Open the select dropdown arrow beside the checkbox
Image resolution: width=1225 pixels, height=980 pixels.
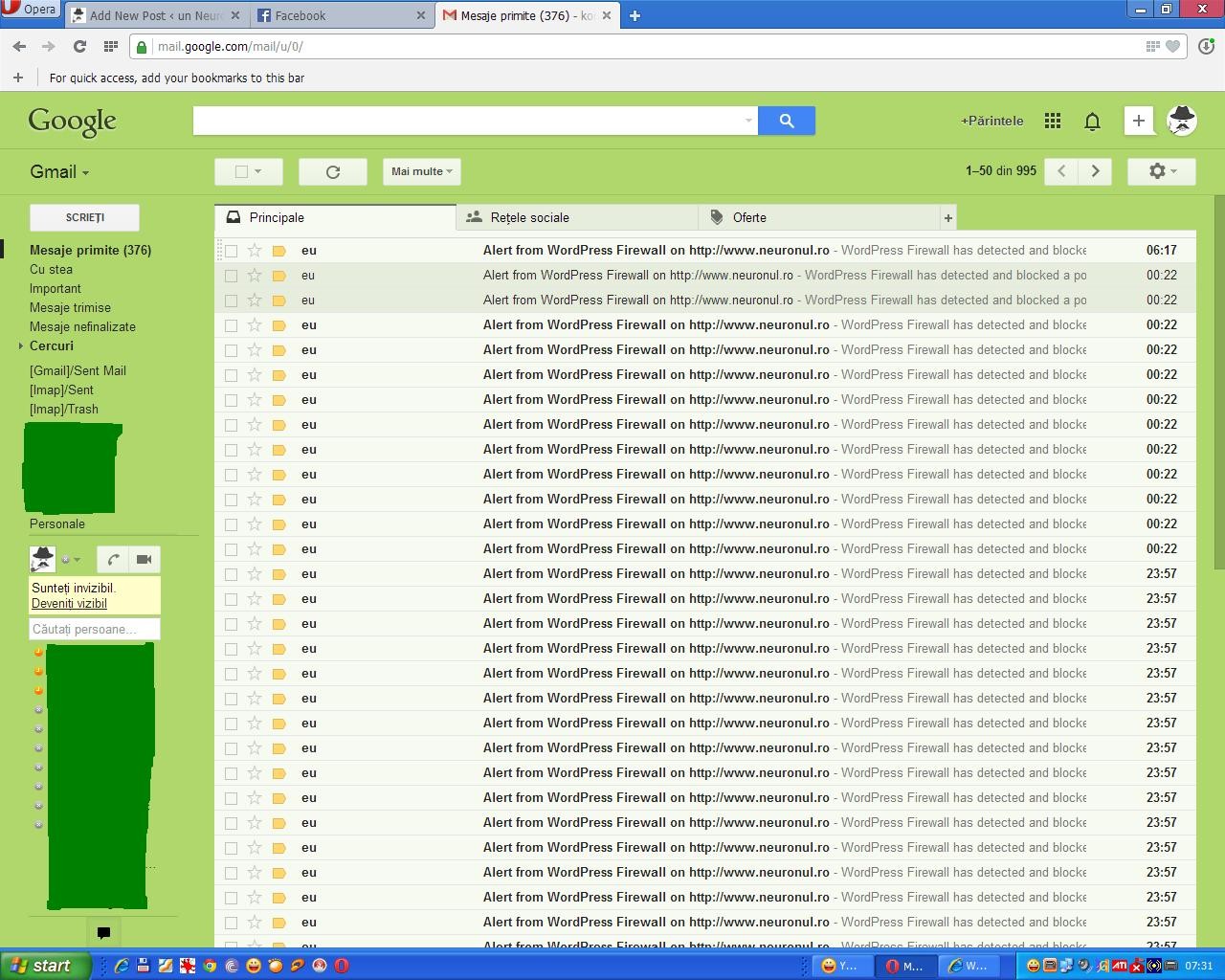pos(258,172)
